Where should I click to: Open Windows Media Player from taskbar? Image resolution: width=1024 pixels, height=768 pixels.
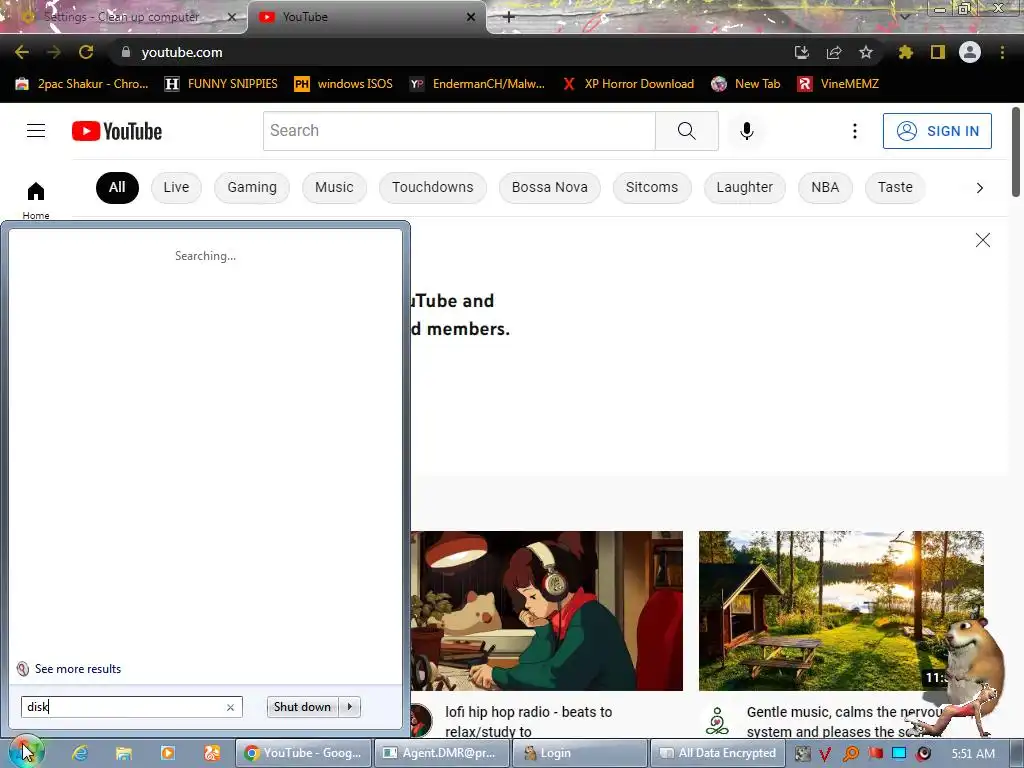(168, 753)
